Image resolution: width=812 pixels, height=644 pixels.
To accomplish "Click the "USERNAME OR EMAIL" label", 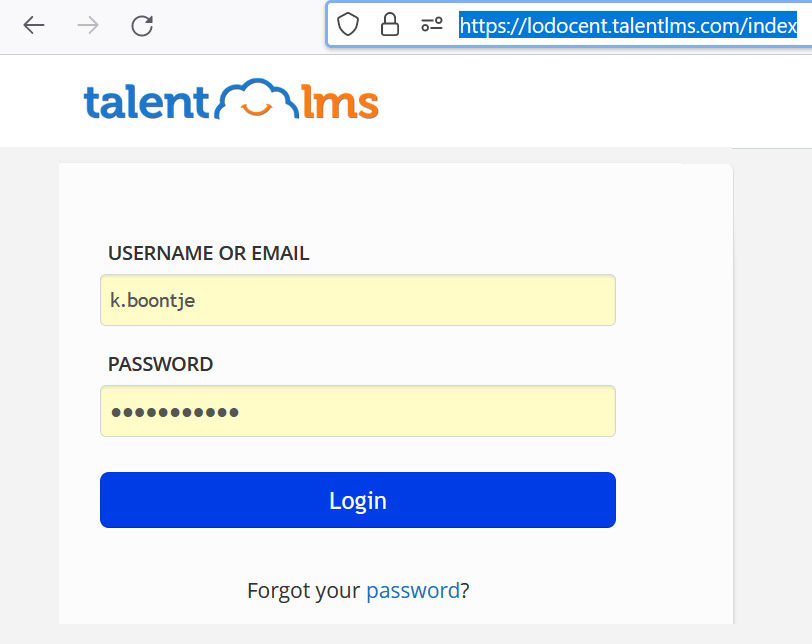I will pyautogui.click(x=208, y=254).
